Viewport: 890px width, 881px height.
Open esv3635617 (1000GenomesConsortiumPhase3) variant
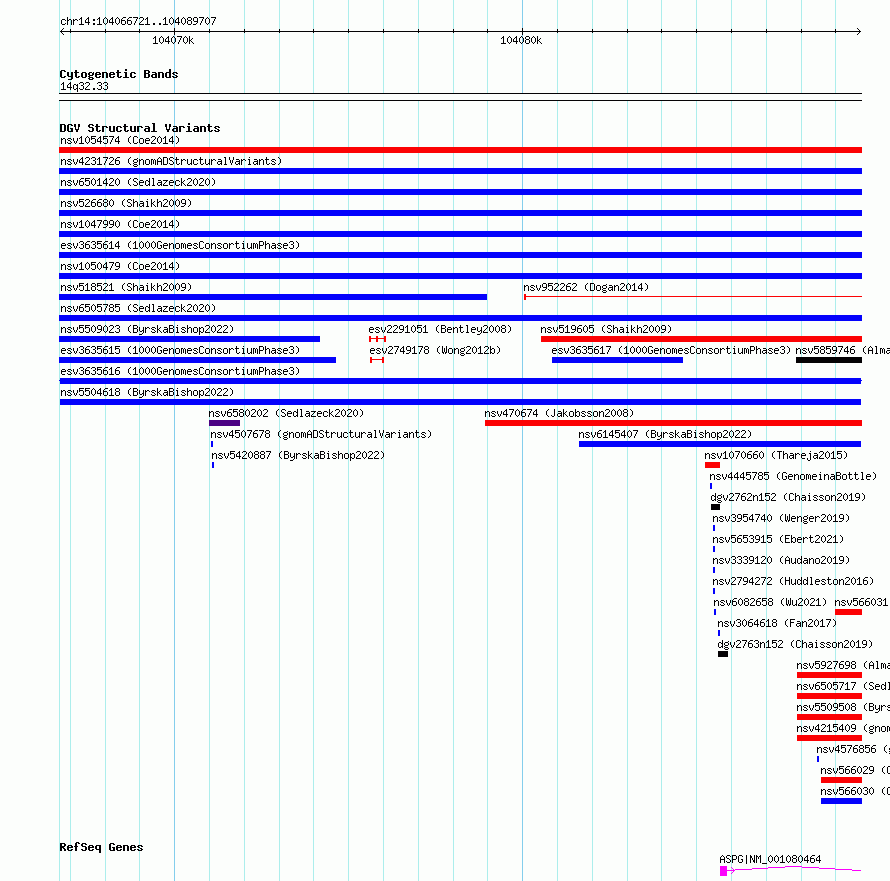click(x=671, y=350)
